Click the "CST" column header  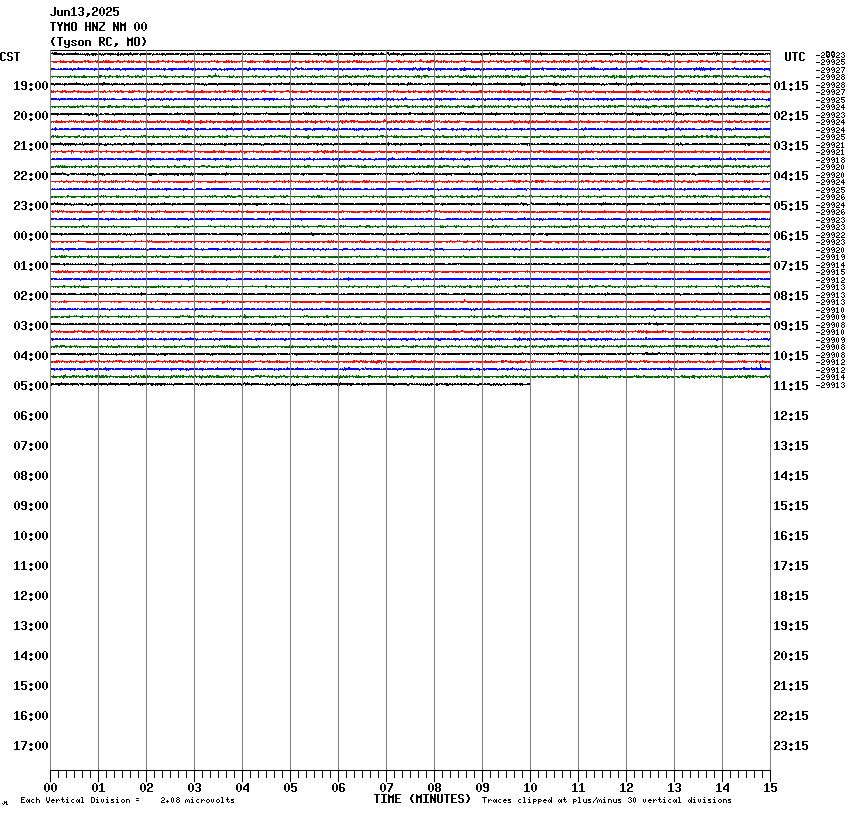point(10,57)
